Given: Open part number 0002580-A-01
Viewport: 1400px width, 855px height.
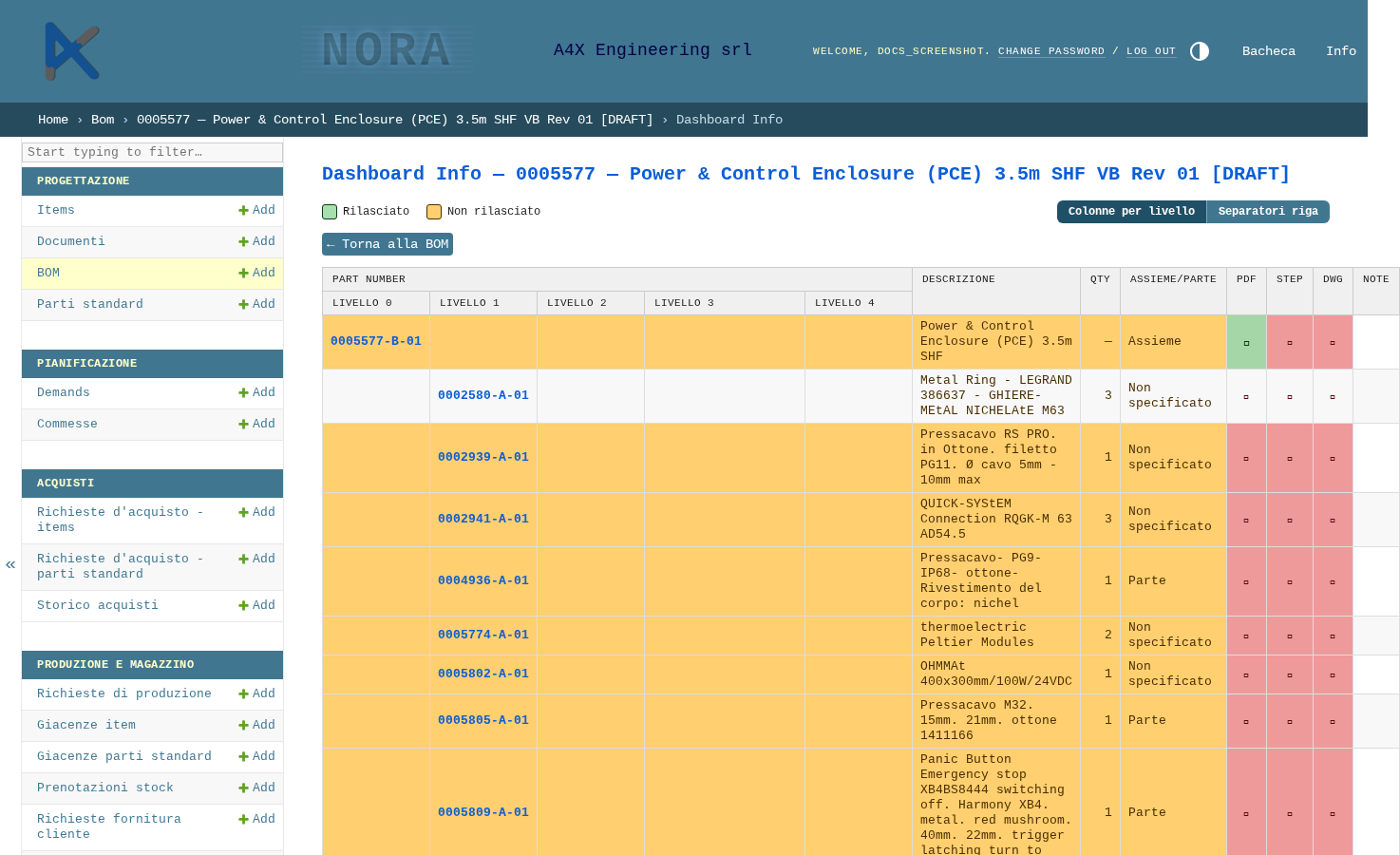Looking at the screenshot, I should pos(483,395).
